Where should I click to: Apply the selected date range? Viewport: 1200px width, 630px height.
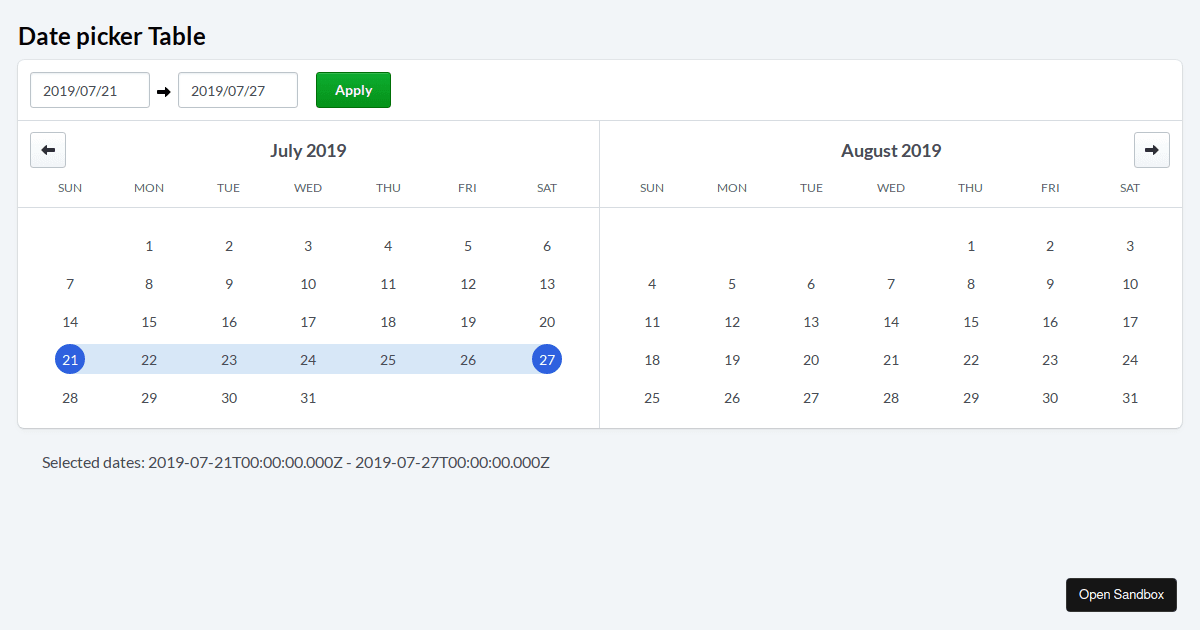tap(353, 89)
